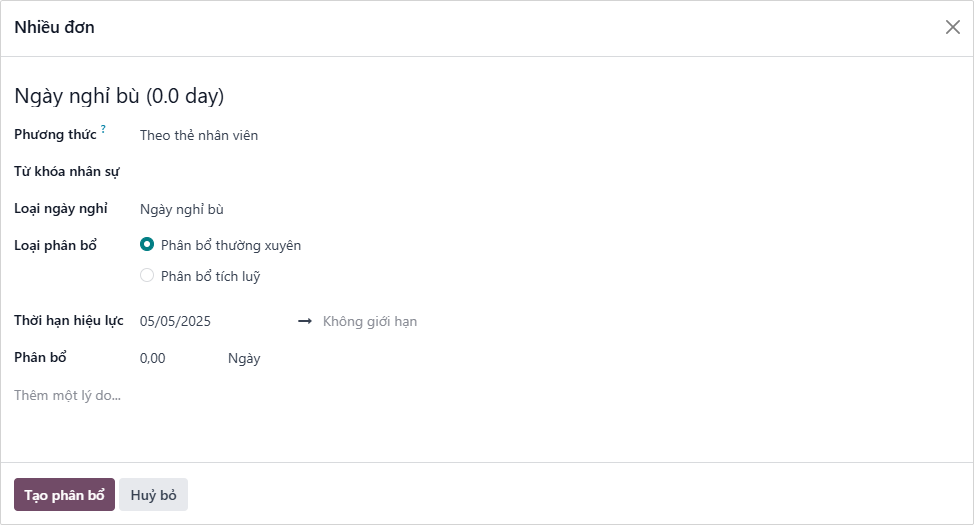Image resolution: width=974 pixels, height=525 pixels.
Task: Click the Thời hạn hiệu lực label
Action: click(69, 321)
